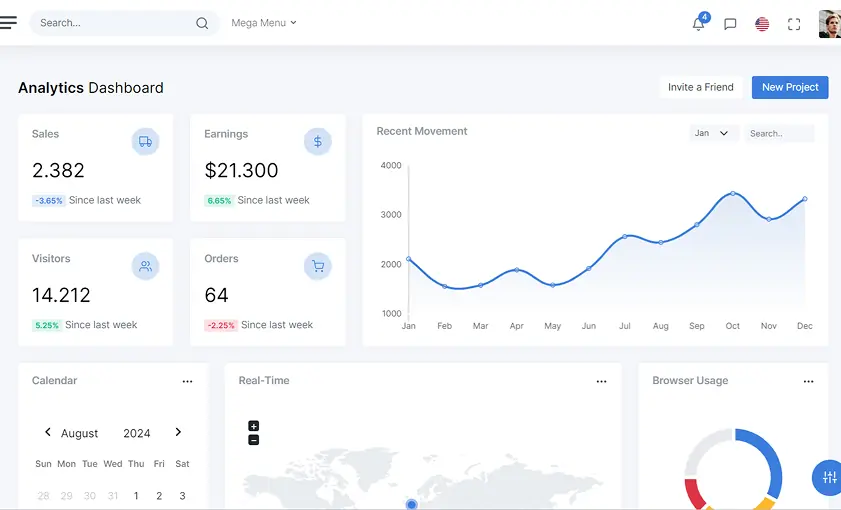The image size is (841, 510).
Task: Zoom in on the Real-Time map
Action: (x=254, y=426)
